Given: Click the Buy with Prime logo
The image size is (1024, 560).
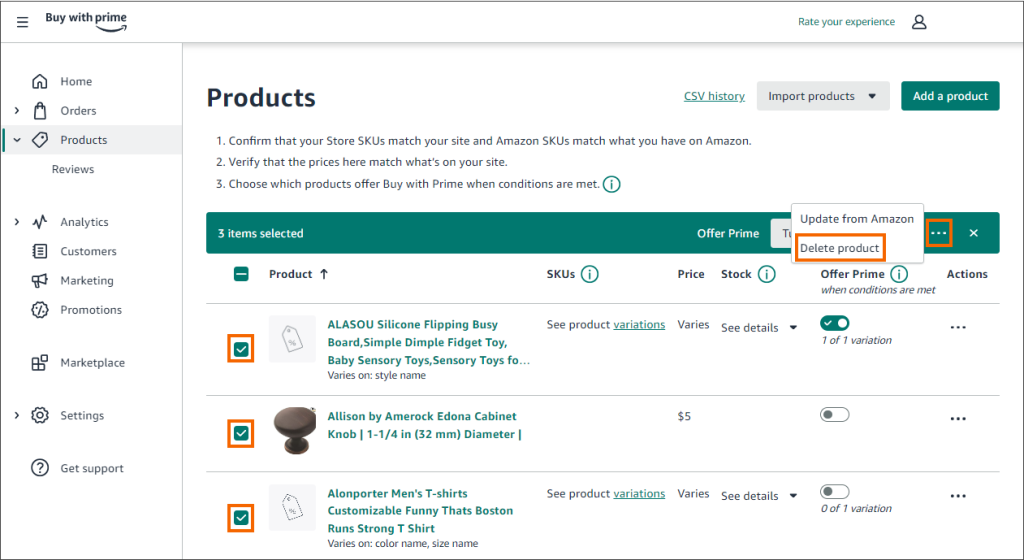Looking at the screenshot, I should pos(86,21).
